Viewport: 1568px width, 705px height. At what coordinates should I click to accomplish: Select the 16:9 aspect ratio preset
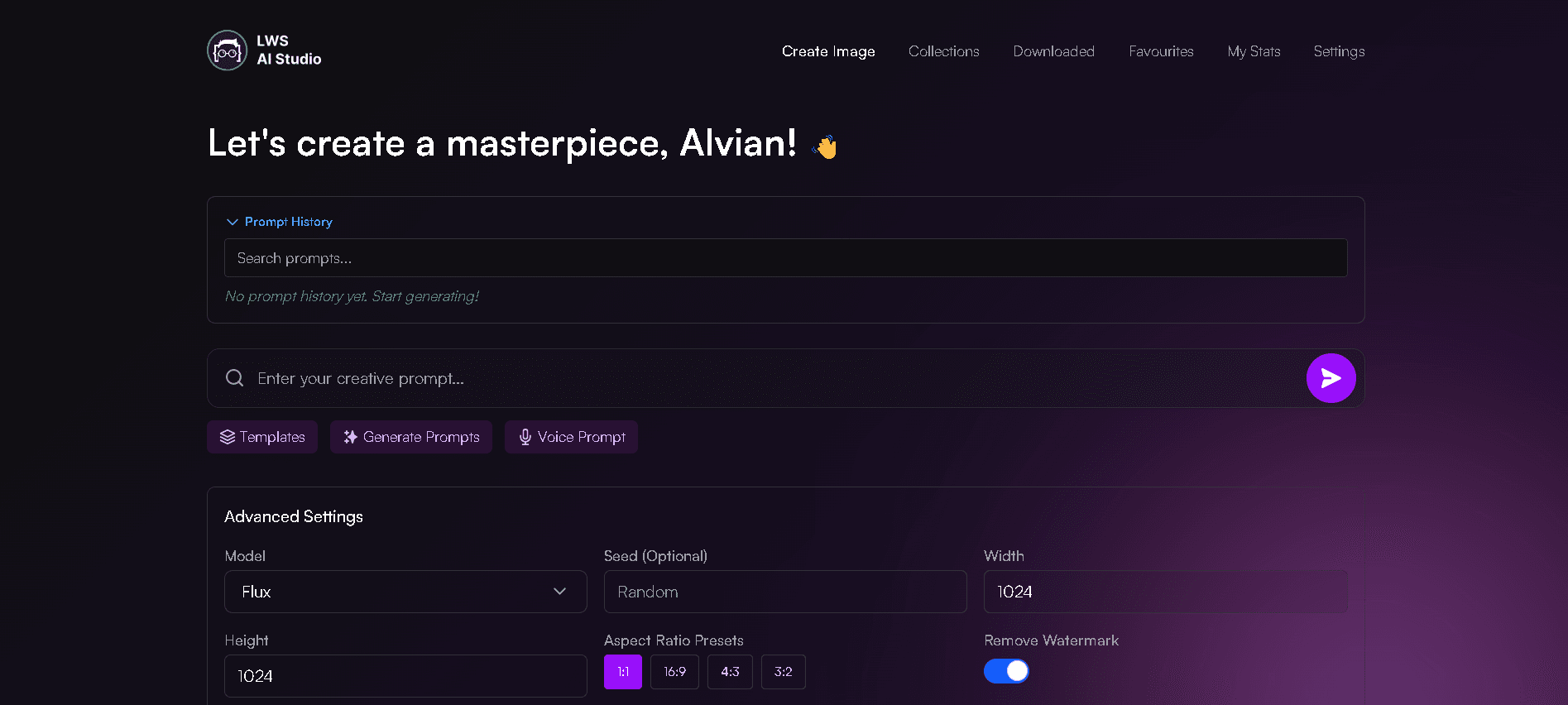[x=674, y=672]
